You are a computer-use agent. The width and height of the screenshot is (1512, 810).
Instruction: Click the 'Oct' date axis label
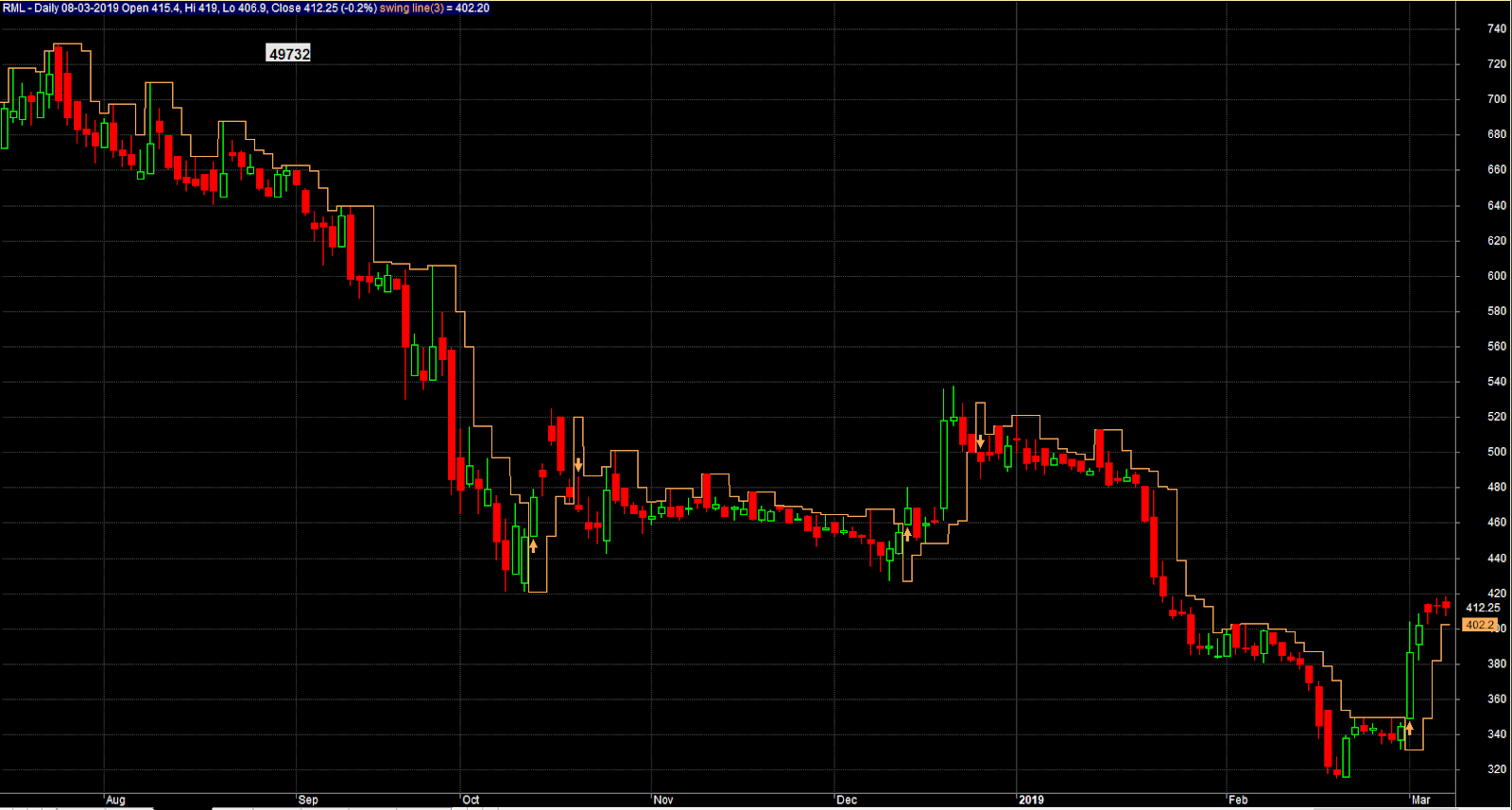(471, 800)
